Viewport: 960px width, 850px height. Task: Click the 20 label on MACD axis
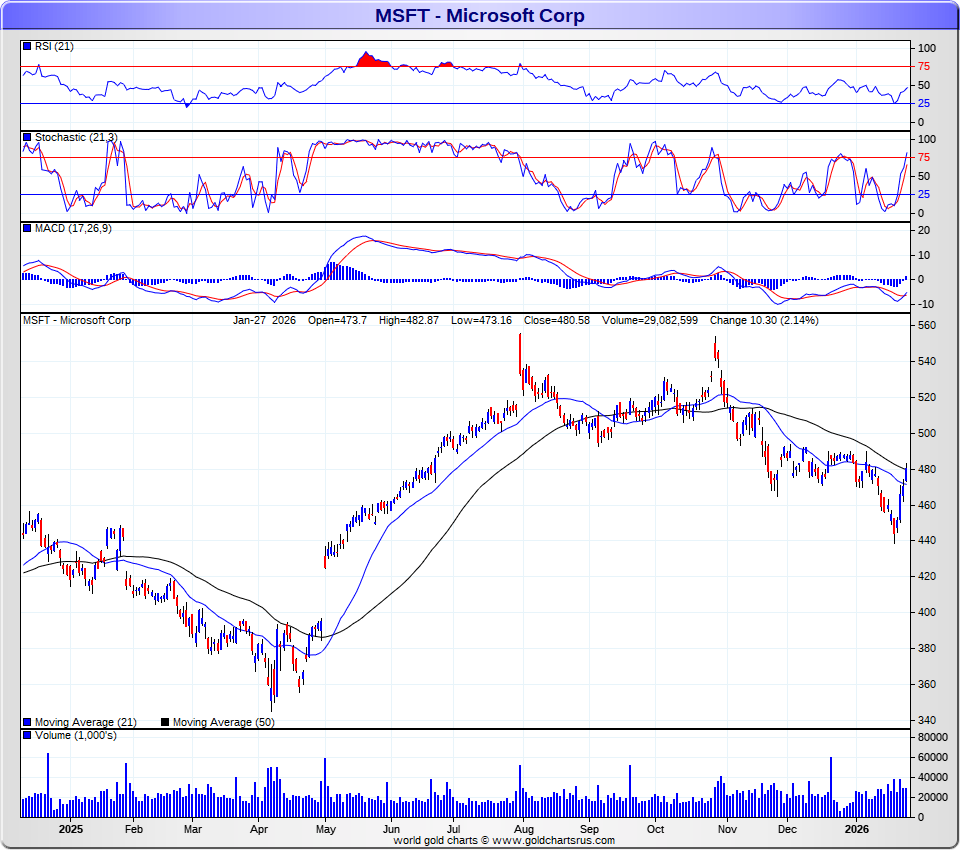tap(924, 231)
